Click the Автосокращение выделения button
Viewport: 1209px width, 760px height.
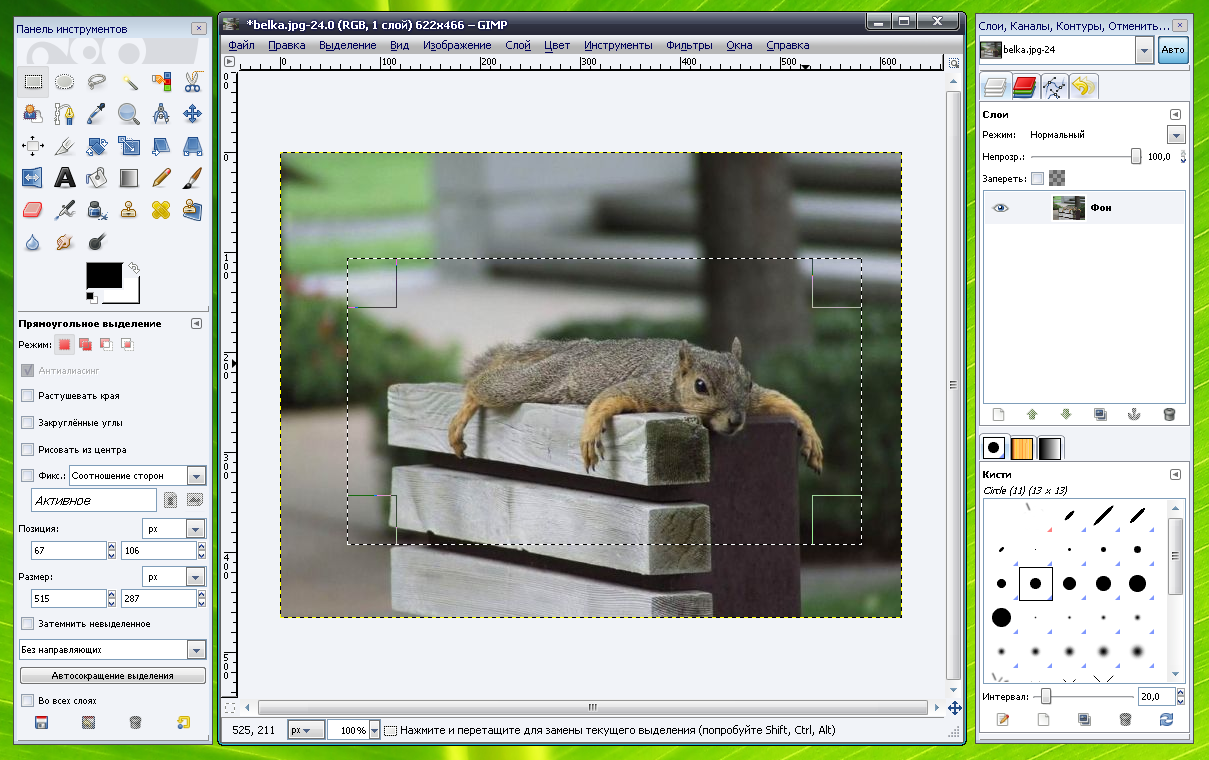tap(113, 676)
